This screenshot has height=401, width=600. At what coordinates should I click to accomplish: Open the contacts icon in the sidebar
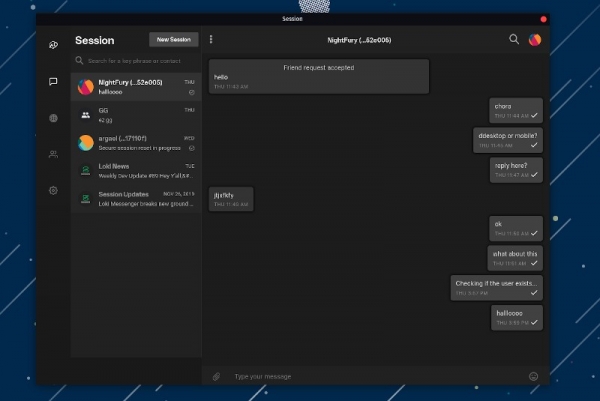coord(53,154)
